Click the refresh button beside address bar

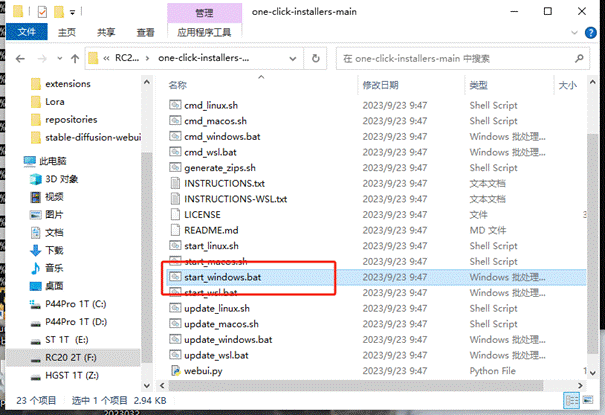coord(319,57)
